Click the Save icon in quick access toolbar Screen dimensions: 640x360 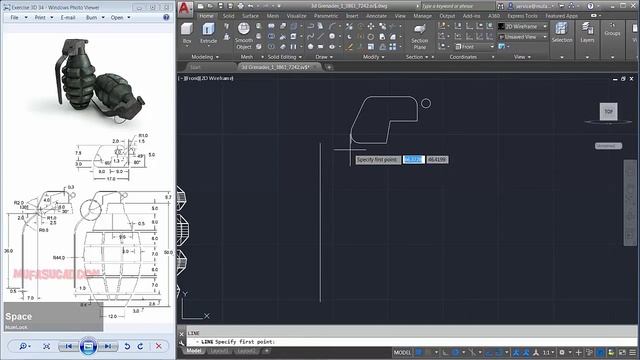(x=220, y=6)
